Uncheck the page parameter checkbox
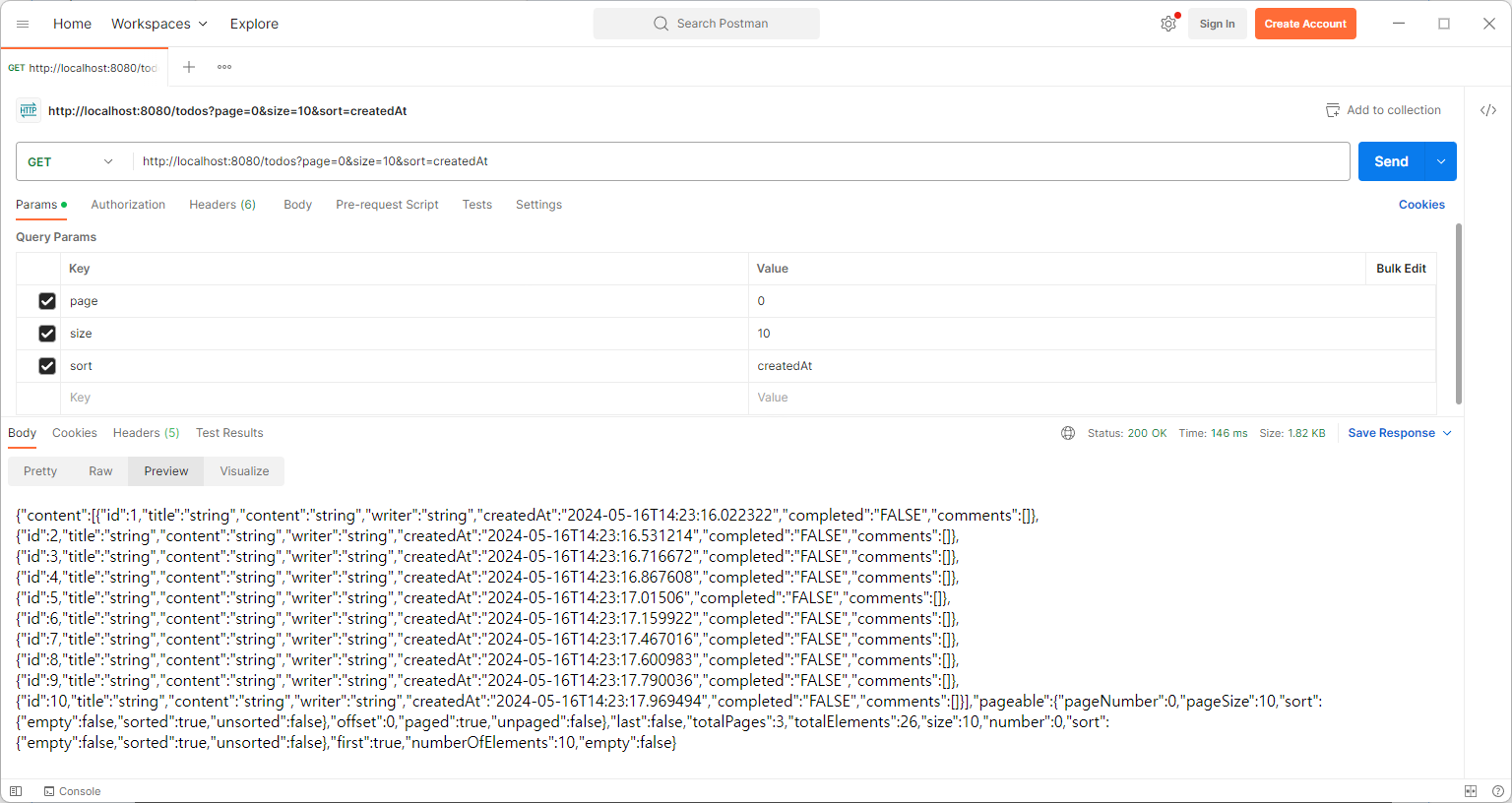 tap(47, 301)
